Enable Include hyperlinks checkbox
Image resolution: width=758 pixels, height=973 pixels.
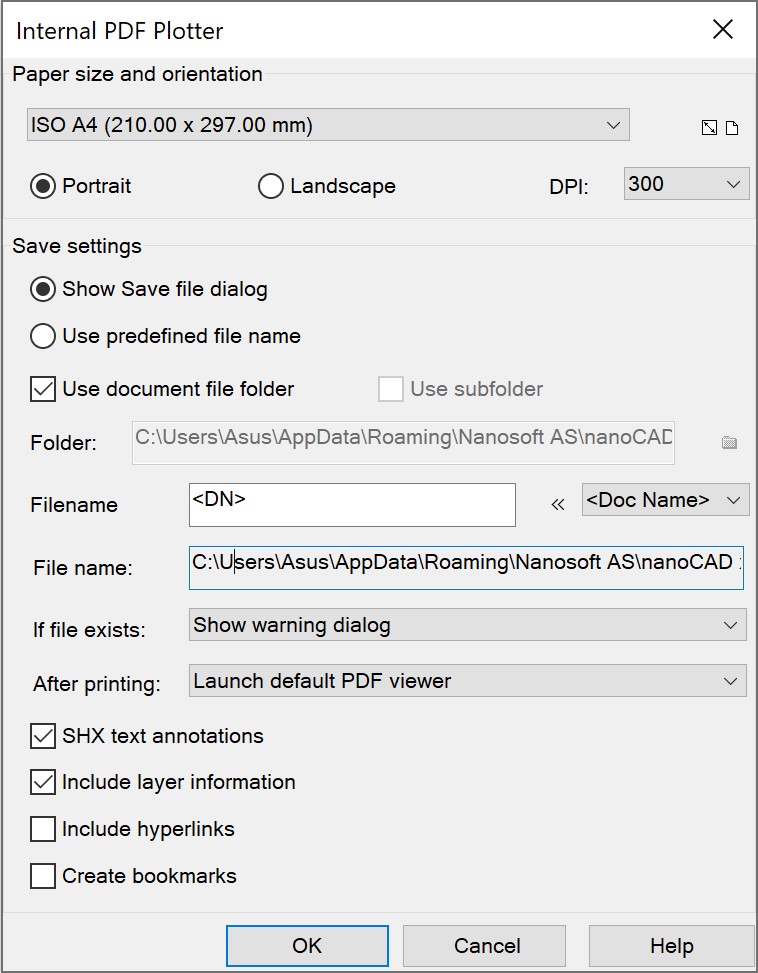[x=43, y=829]
